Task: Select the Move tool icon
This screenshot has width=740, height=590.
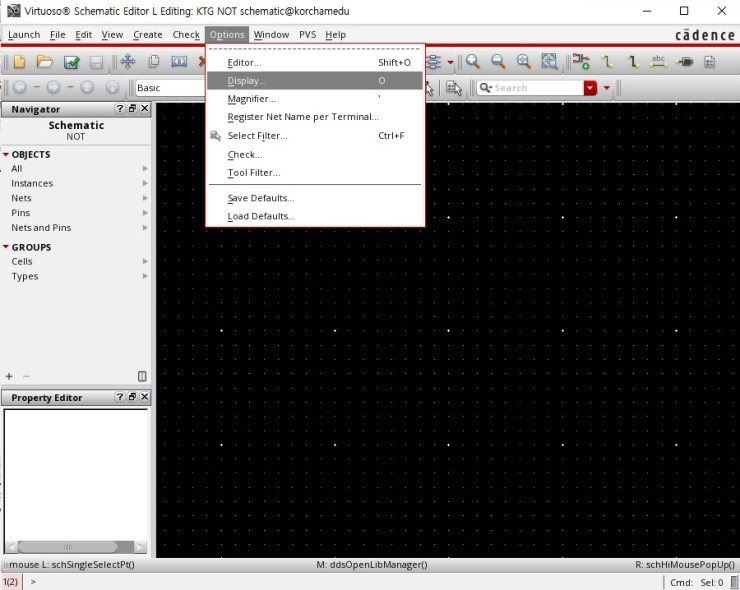Action: click(128, 62)
